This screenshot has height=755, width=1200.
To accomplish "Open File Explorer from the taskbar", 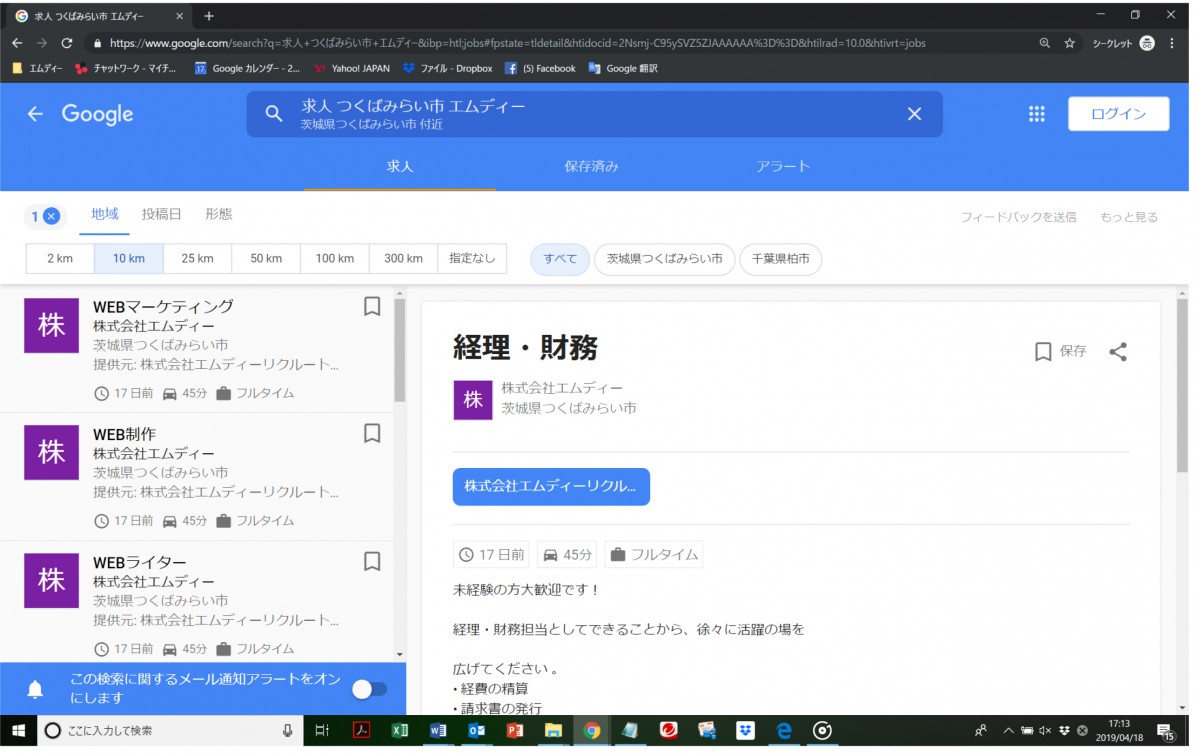I will pyautogui.click(x=553, y=731).
